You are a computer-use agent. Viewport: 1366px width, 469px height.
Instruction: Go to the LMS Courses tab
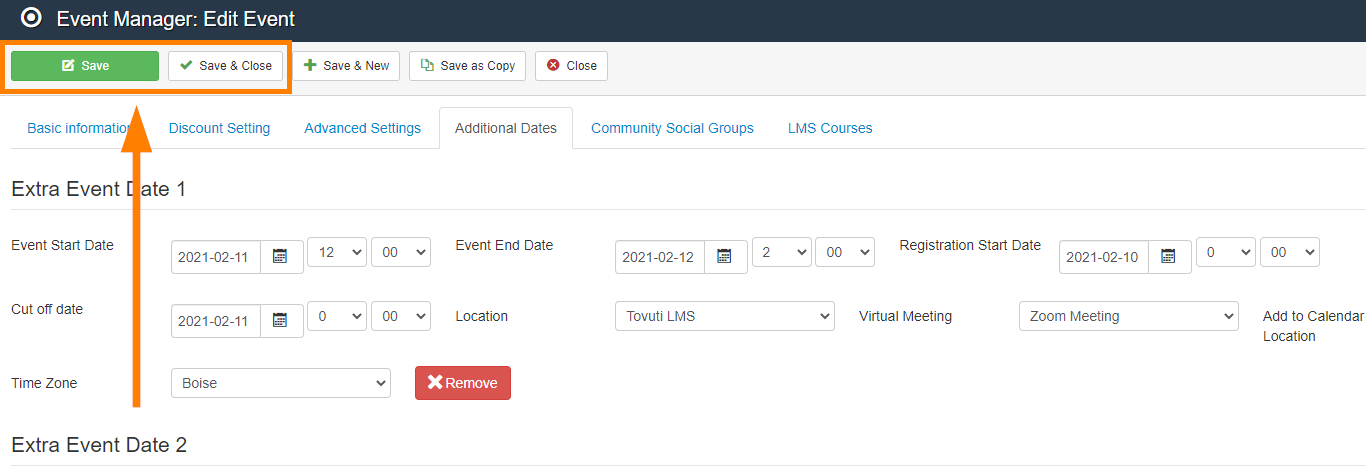click(830, 128)
